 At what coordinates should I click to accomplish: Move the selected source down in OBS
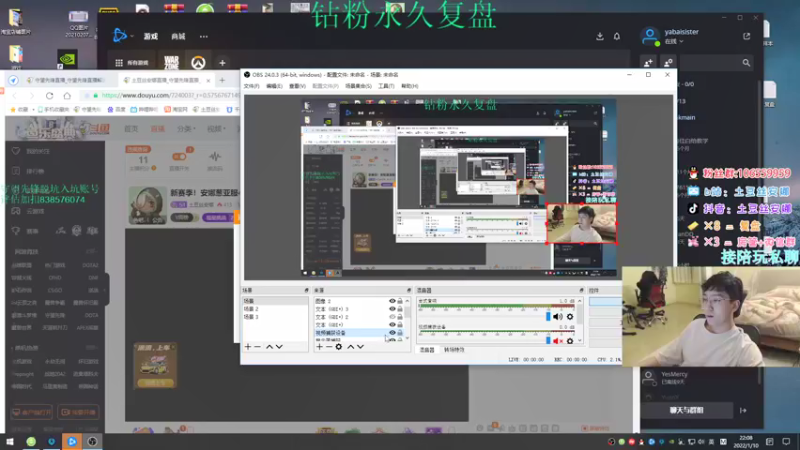point(360,347)
